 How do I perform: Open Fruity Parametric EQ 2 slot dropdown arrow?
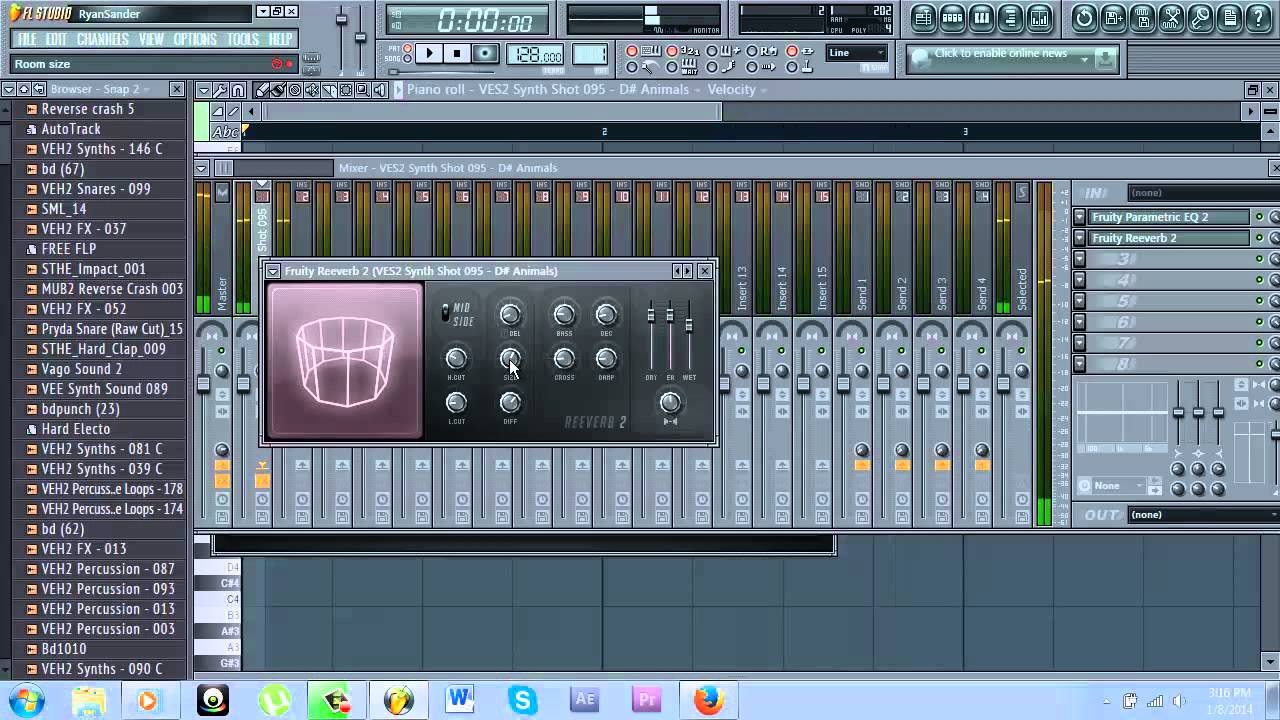[x=1080, y=217]
